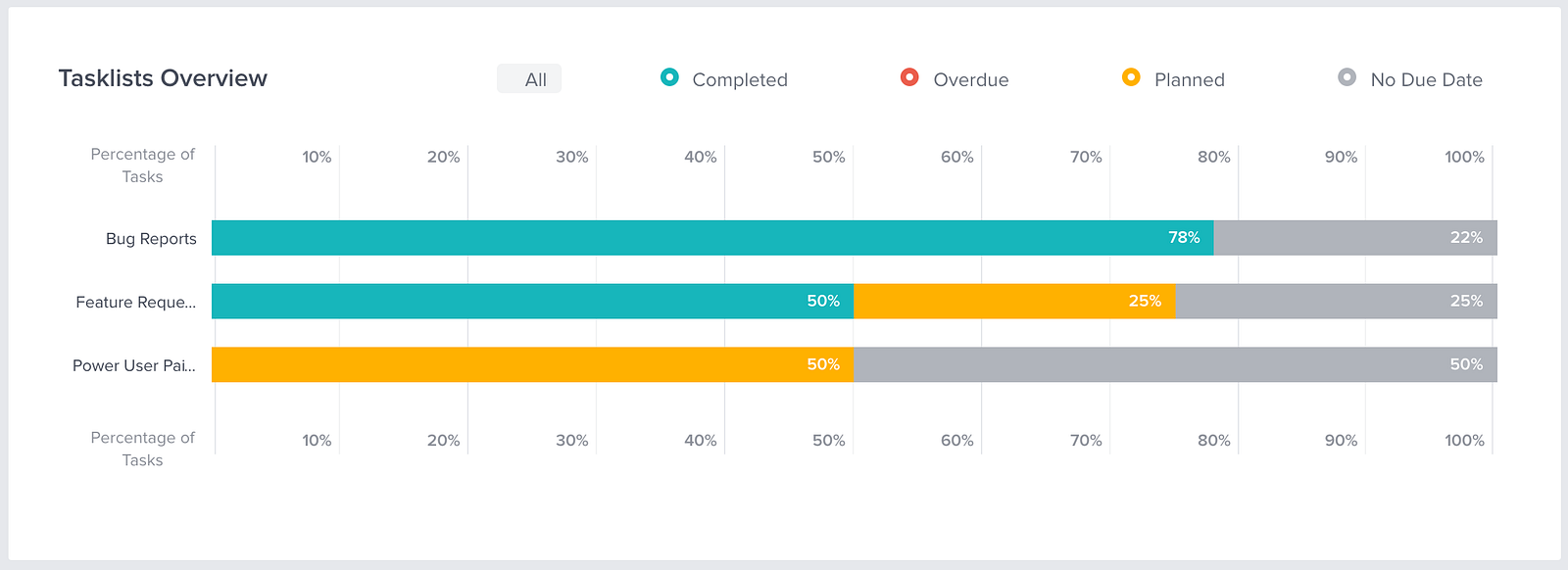
Task: Click the orange Planned legend icon
Action: coord(1131,77)
